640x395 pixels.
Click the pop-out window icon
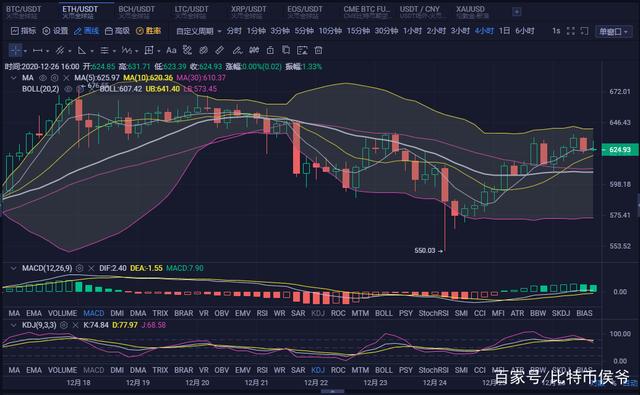click(x=584, y=31)
